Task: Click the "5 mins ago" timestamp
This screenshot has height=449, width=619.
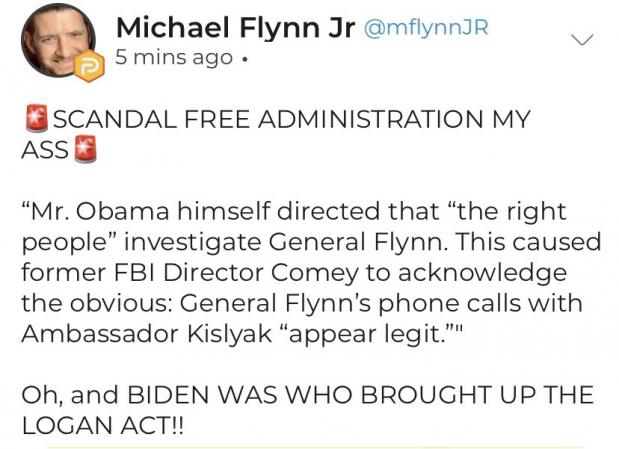Action: [x=174, y=58]
